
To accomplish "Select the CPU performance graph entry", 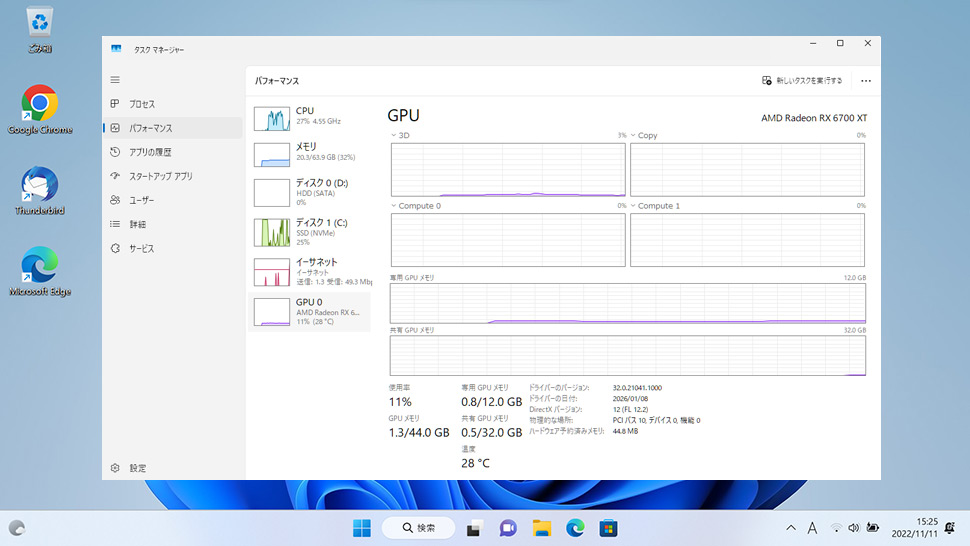I will (309, 117).
